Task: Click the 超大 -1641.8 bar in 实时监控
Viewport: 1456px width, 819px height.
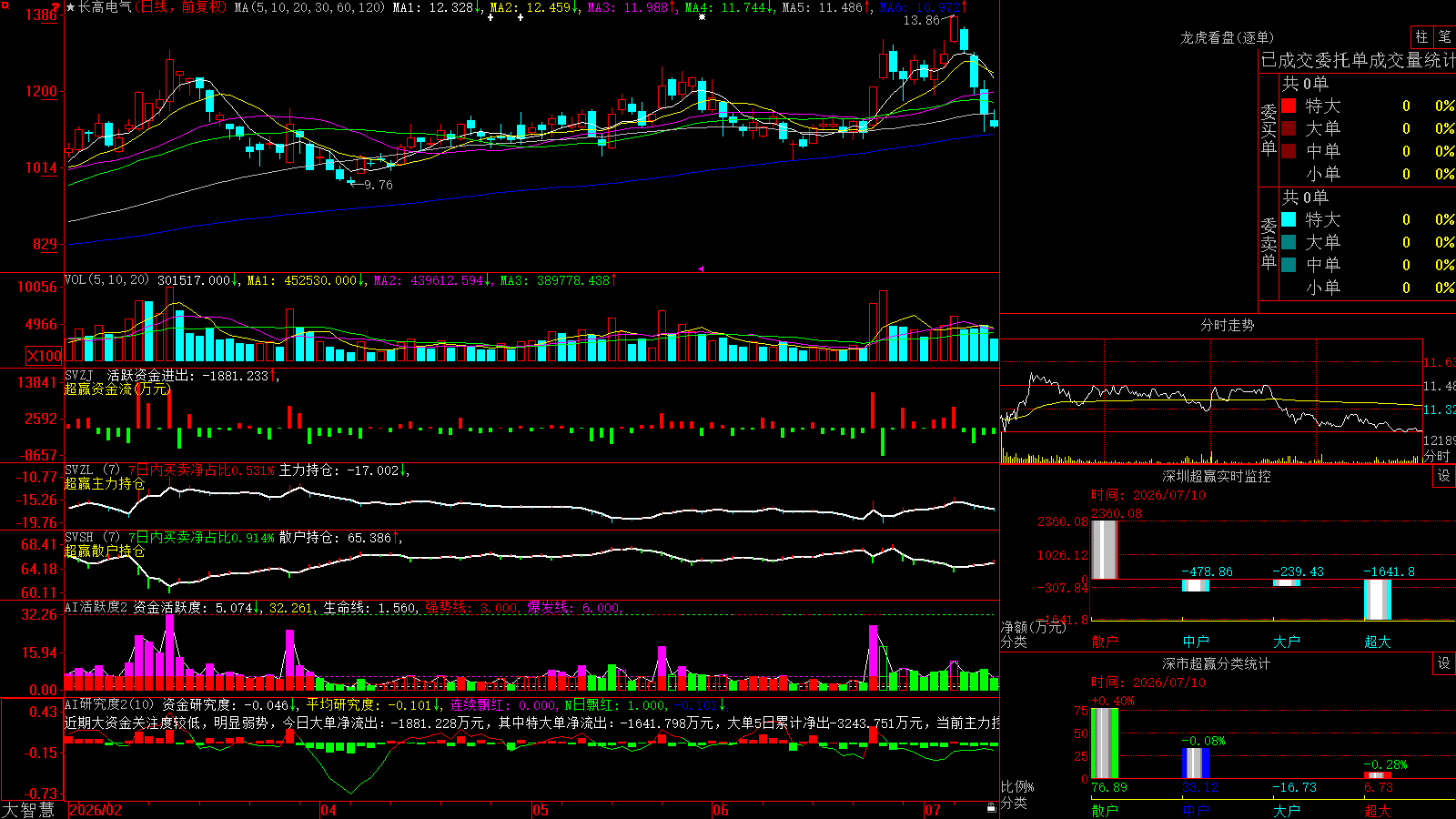Action: pos(1378,600)
